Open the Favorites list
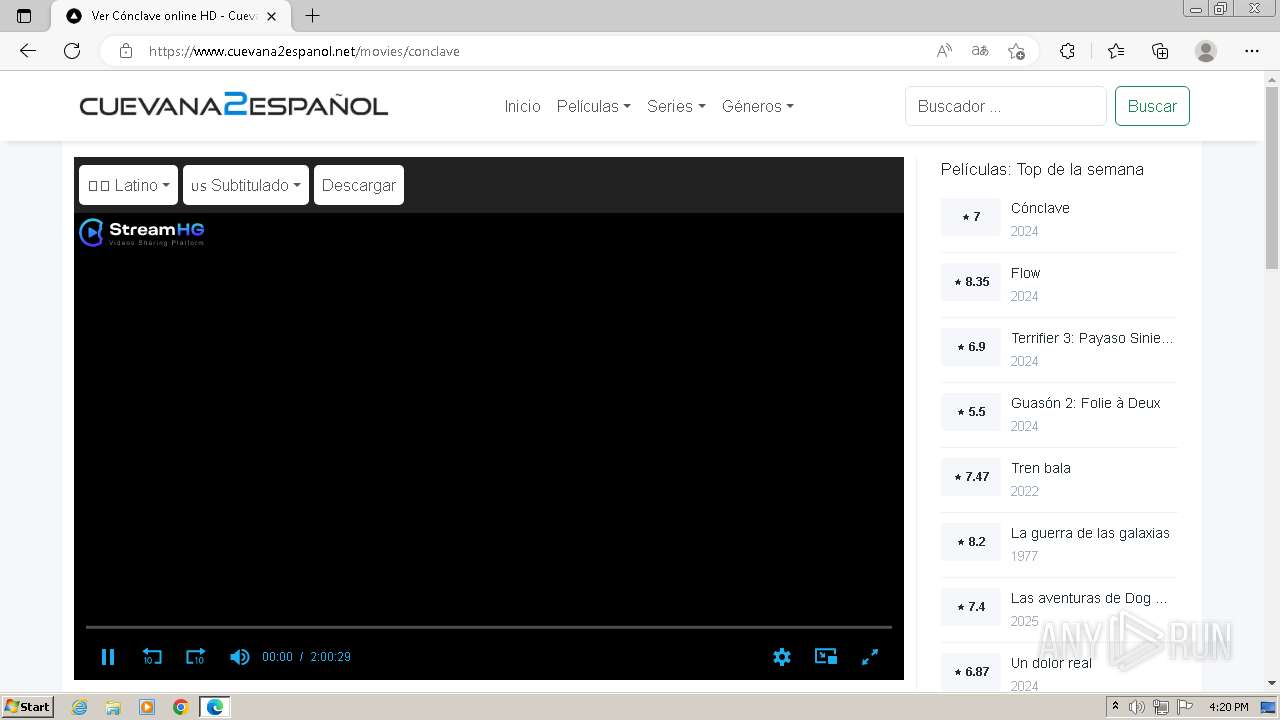Viewport: 1280px width, 720px height. 1116,51
